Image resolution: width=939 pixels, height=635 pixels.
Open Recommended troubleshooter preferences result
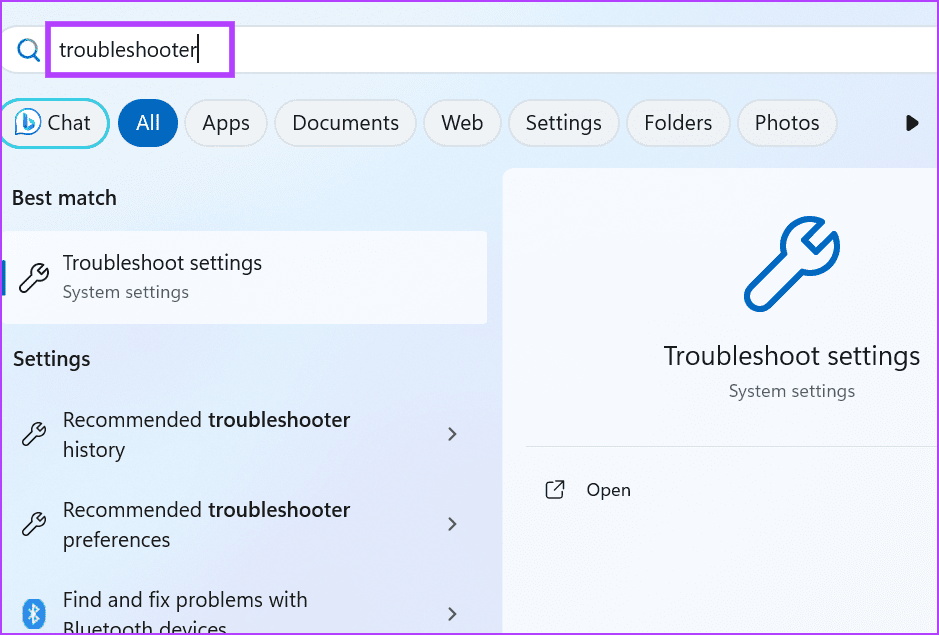point(244,524)
